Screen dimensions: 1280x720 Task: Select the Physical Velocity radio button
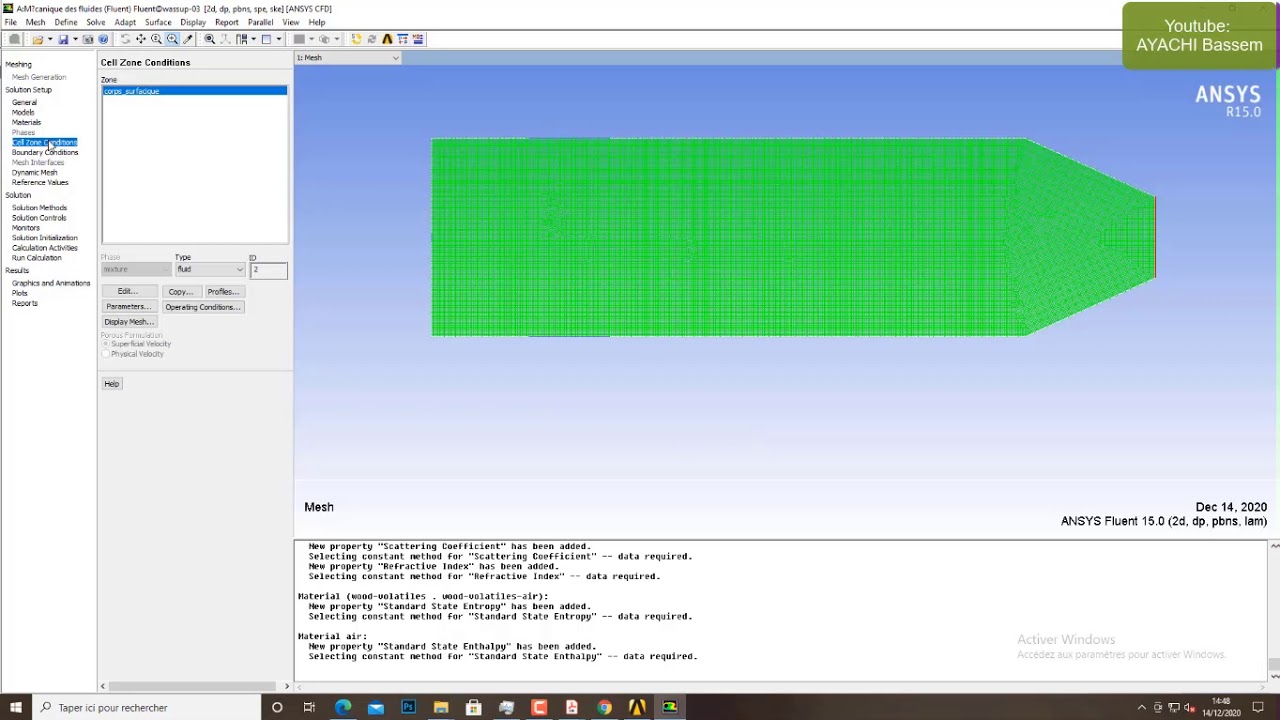(x=106, y=354)
